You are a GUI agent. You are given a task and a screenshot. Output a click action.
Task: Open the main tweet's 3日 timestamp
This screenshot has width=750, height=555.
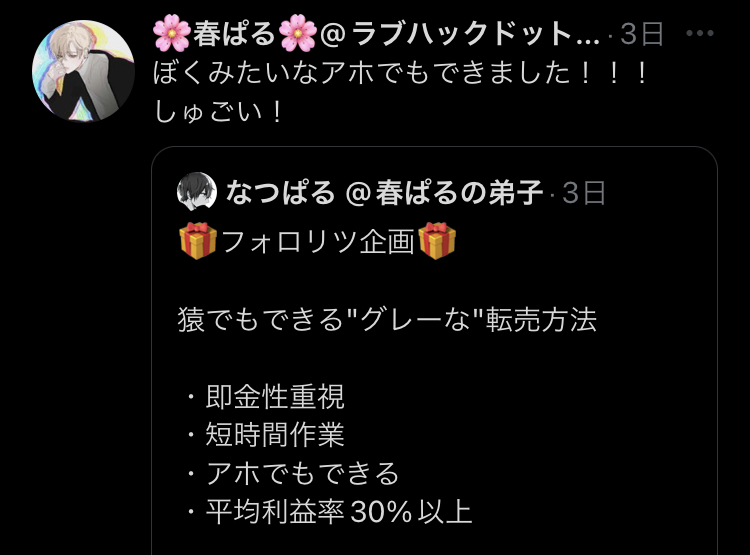click(642, 33)
